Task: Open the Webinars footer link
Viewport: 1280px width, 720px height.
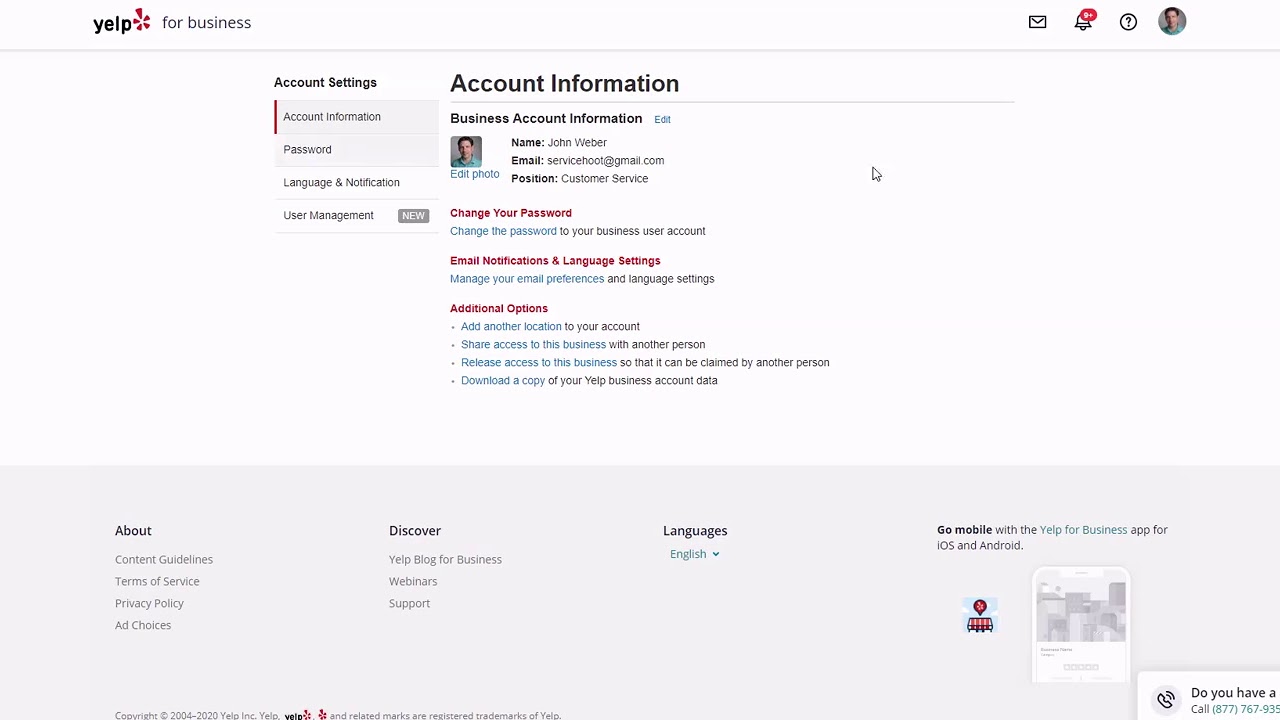Action: [x=413, y=582]
